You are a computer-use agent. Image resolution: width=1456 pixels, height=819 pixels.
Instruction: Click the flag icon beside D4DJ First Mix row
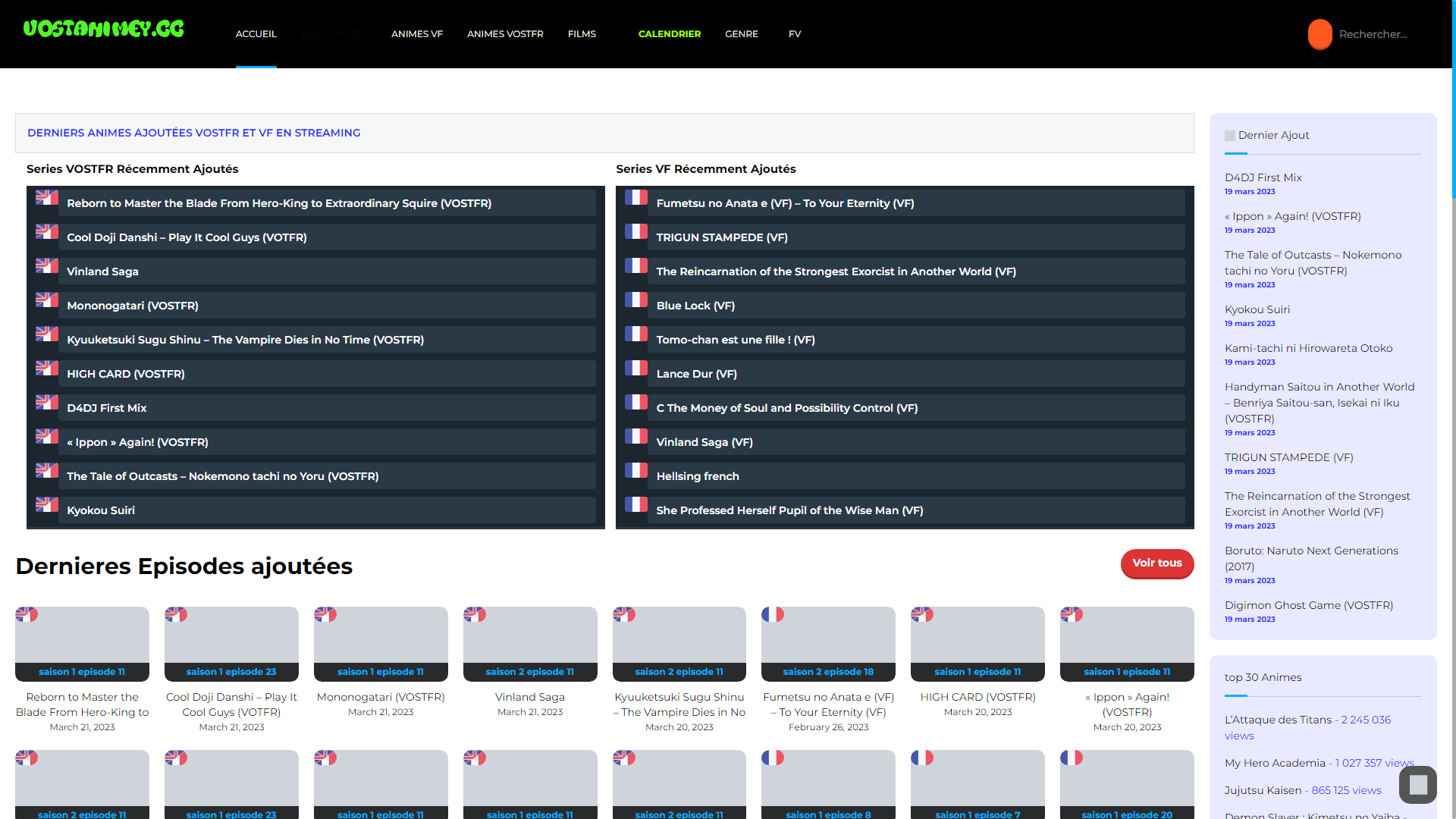(47, 402)
